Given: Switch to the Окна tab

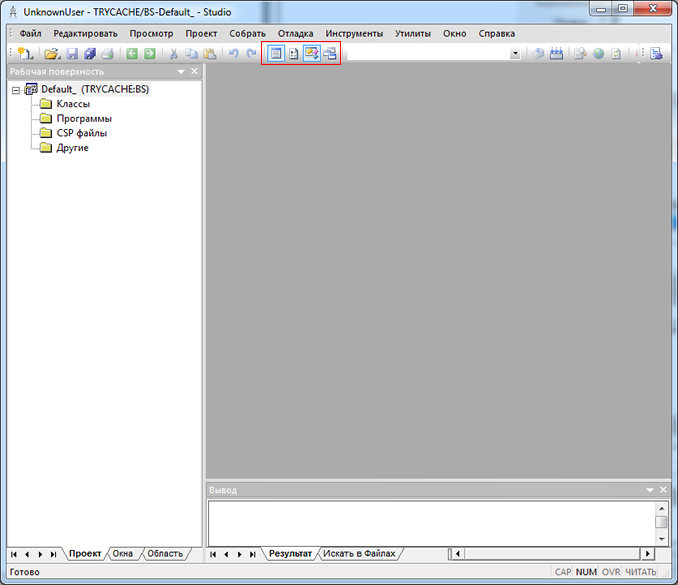Looking at the screenshot, I should point(122,554).
